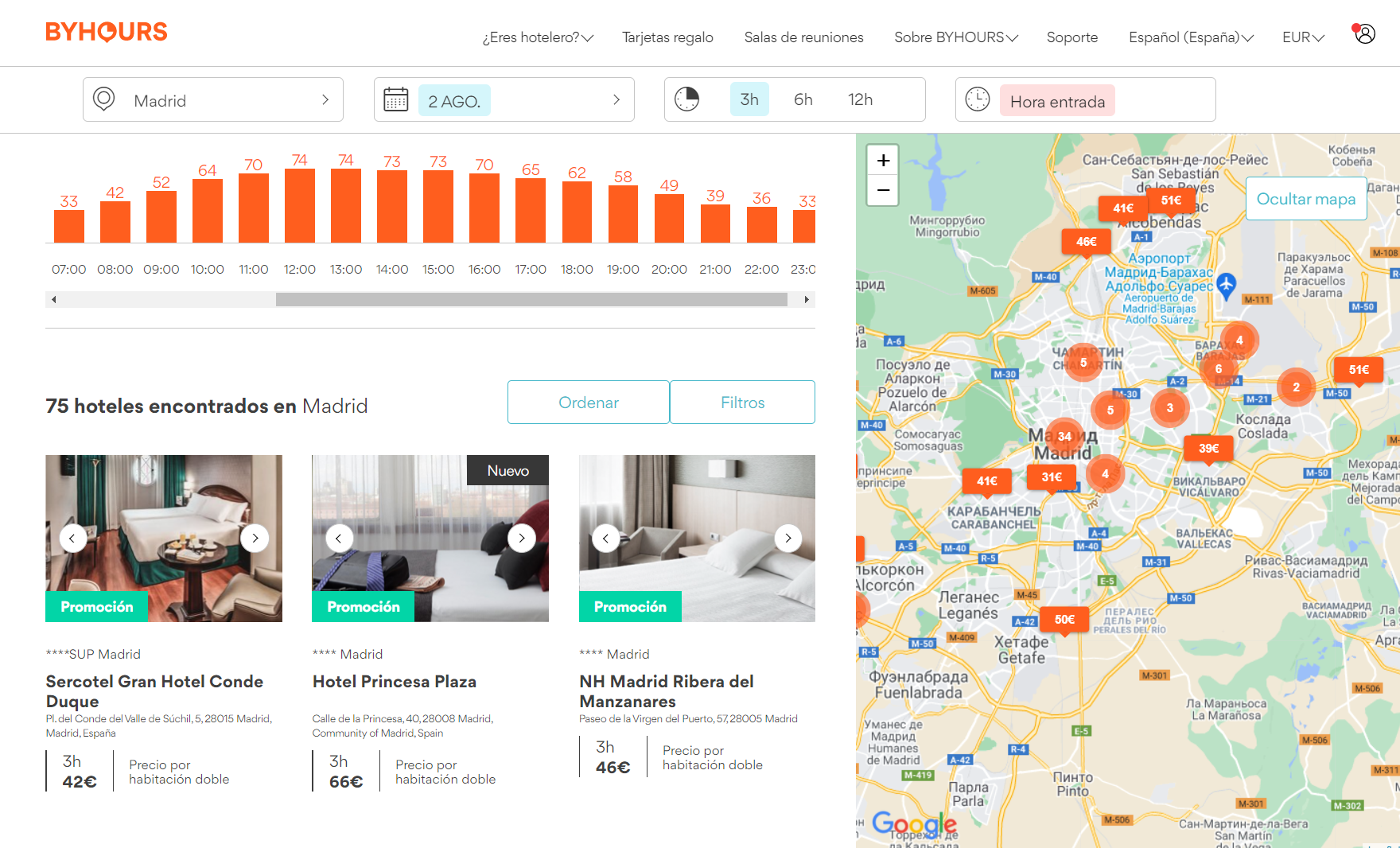The image size is (1400, 848).
Task: Click the clock icon for check-in time
Action: coord(978,99)
